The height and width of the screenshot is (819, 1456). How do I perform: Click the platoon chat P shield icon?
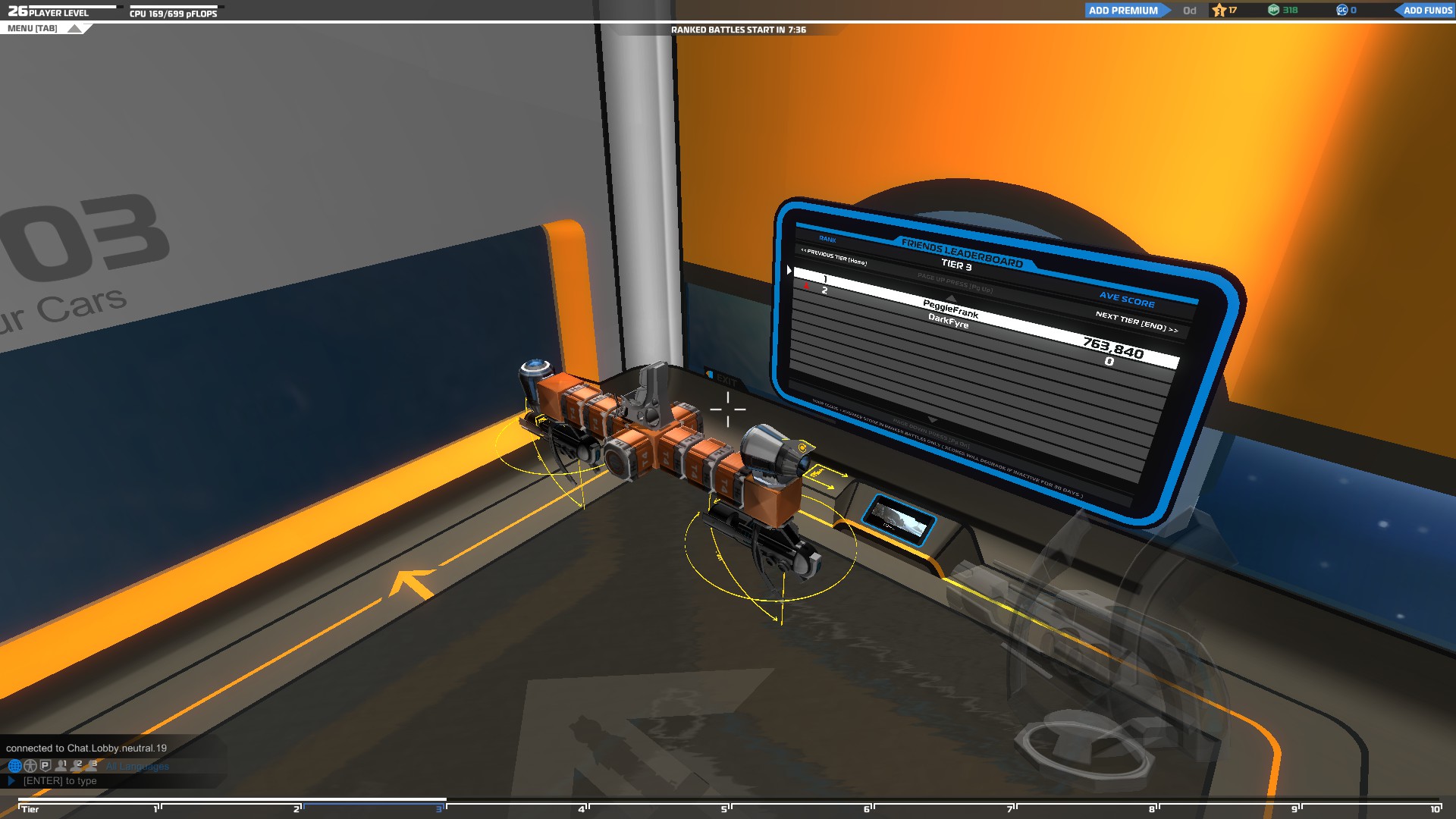coord(45,766)
